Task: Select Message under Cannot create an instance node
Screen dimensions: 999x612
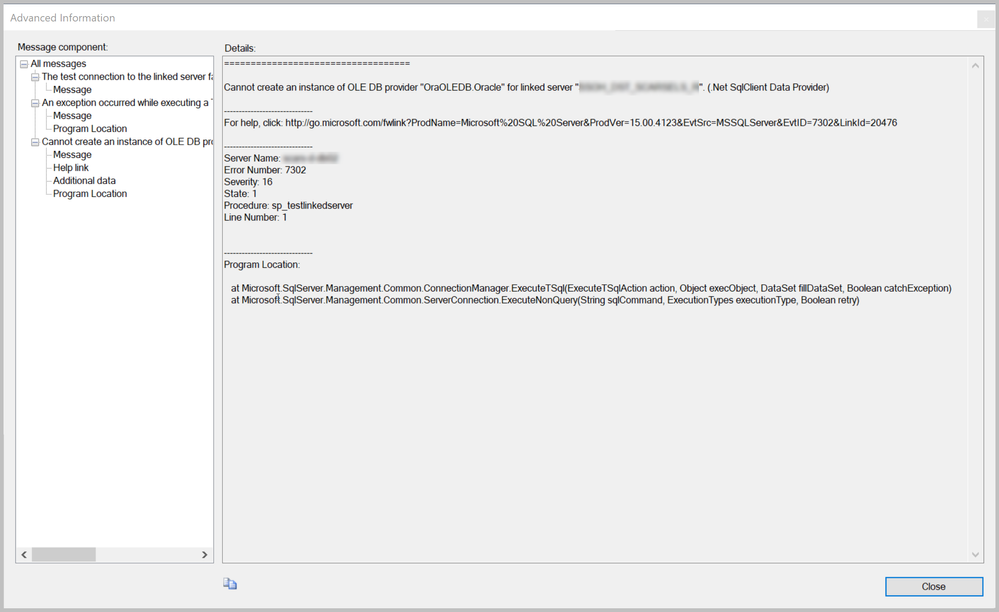Action: [x=72, y=155]
